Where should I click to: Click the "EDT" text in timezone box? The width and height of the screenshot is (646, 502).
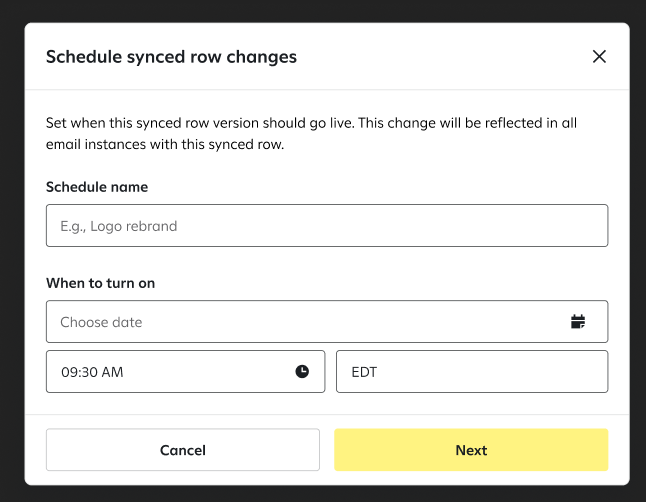tap(364, 372)
